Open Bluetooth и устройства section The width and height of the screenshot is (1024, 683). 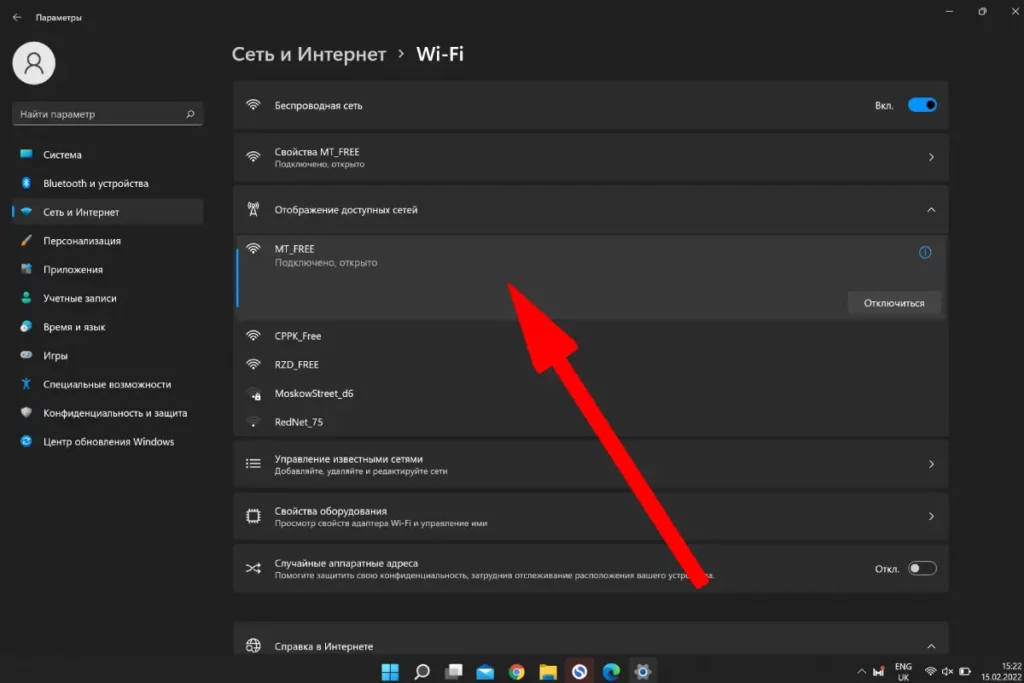pyautogui.click(x=108, y=183)
